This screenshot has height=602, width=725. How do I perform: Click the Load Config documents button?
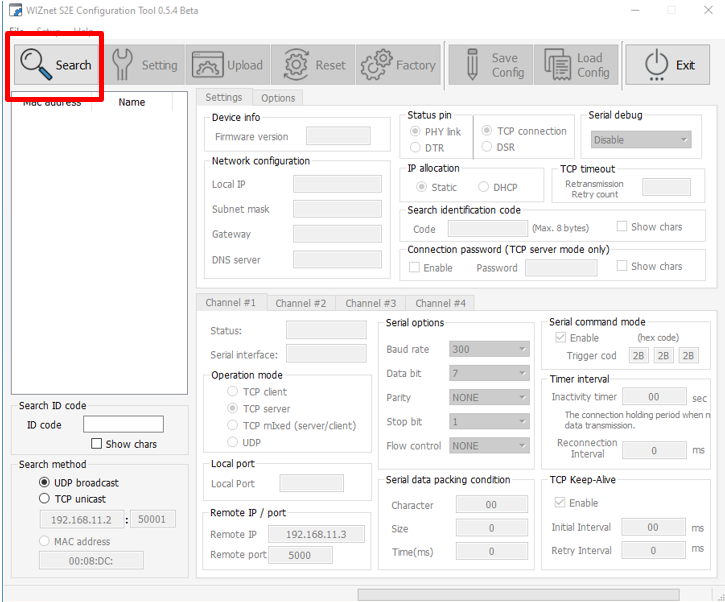(576, 65)
